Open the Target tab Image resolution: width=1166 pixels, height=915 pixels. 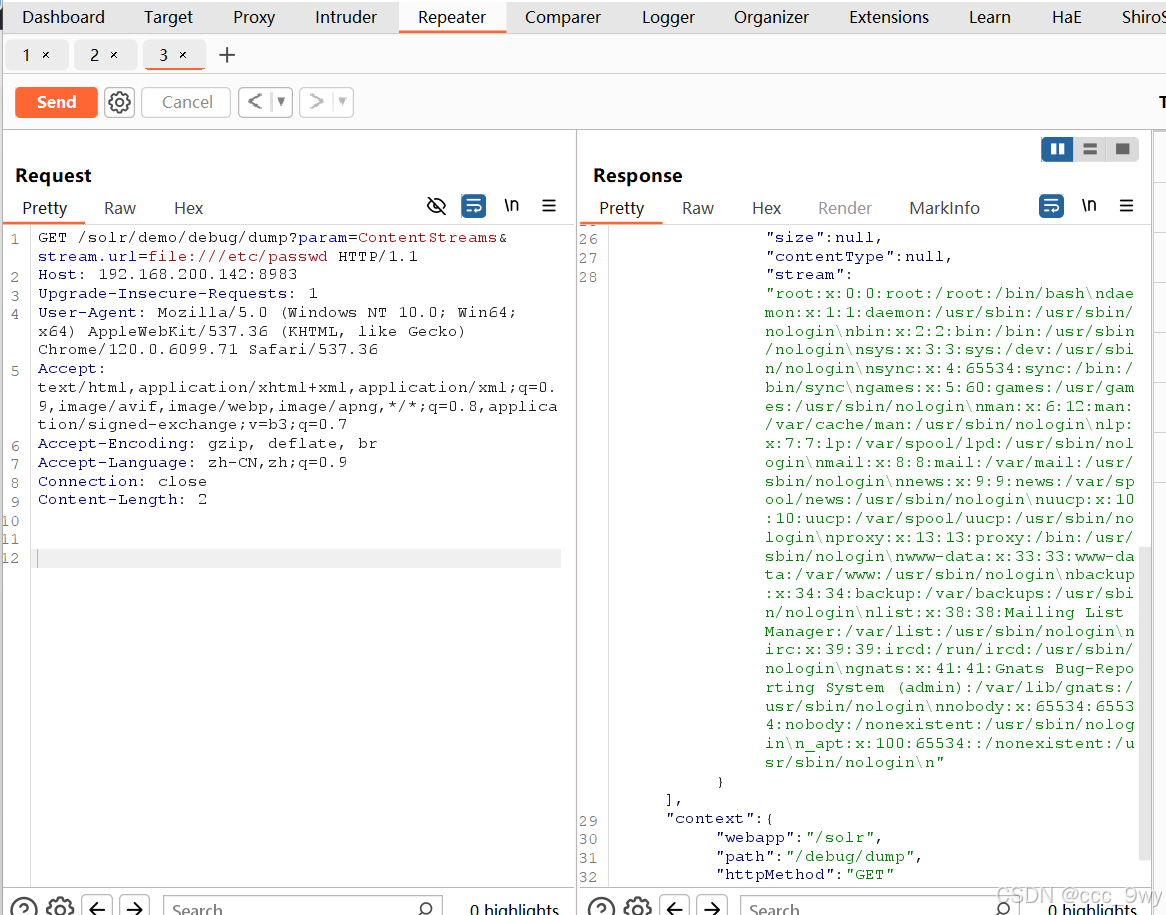point(168,17)
